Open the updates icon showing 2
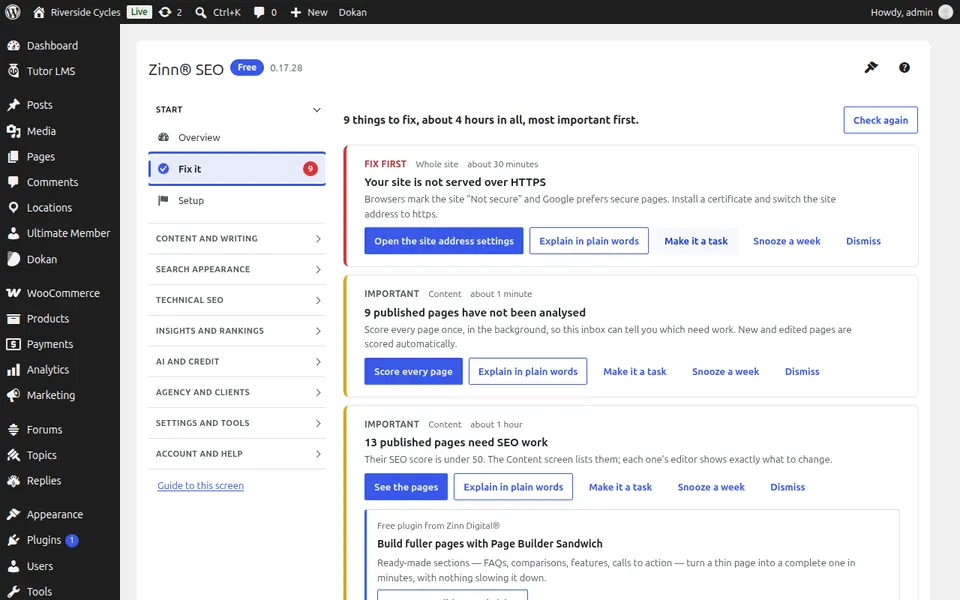 coord(170,12)
